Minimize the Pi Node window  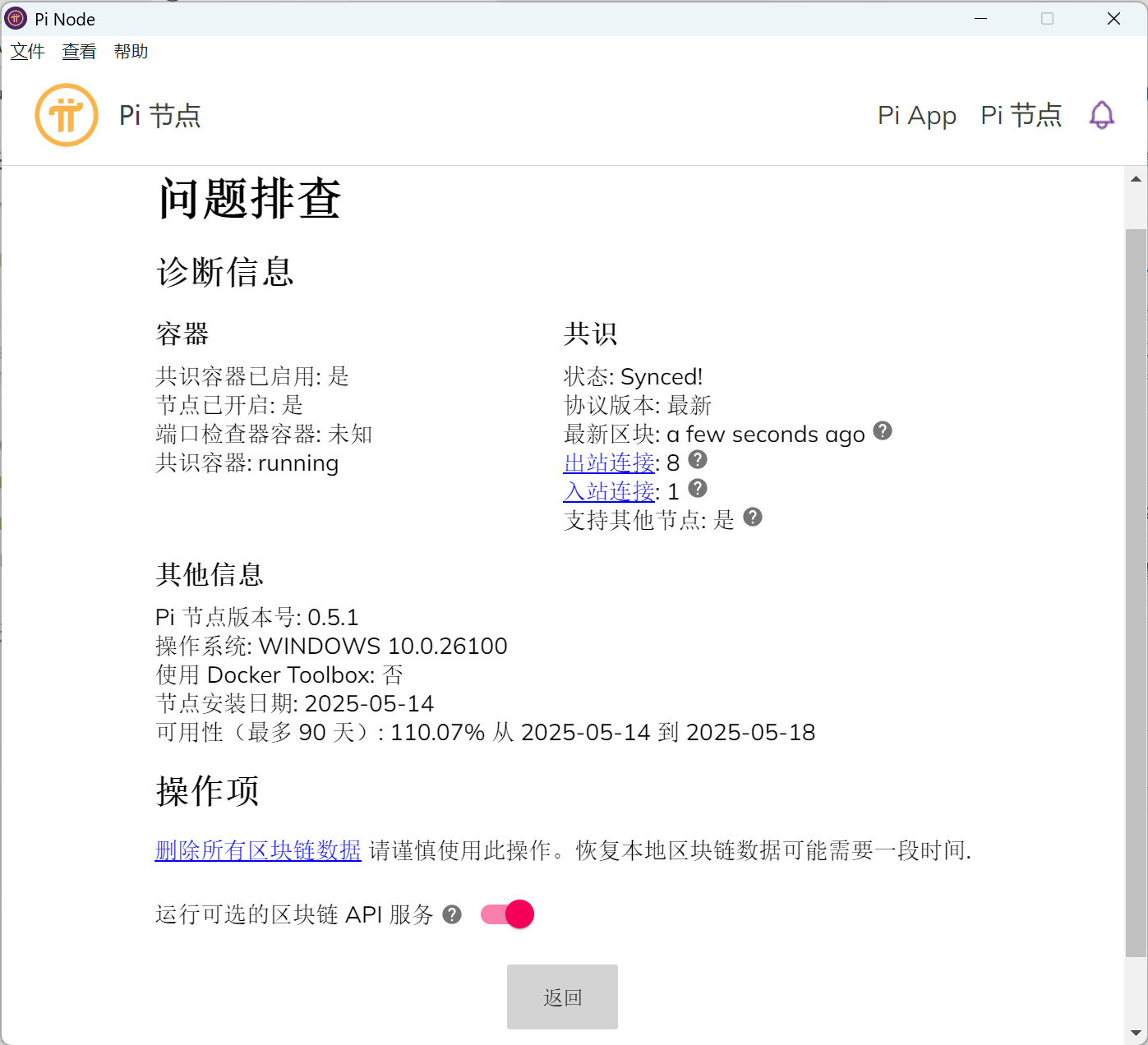coord(980,18)
